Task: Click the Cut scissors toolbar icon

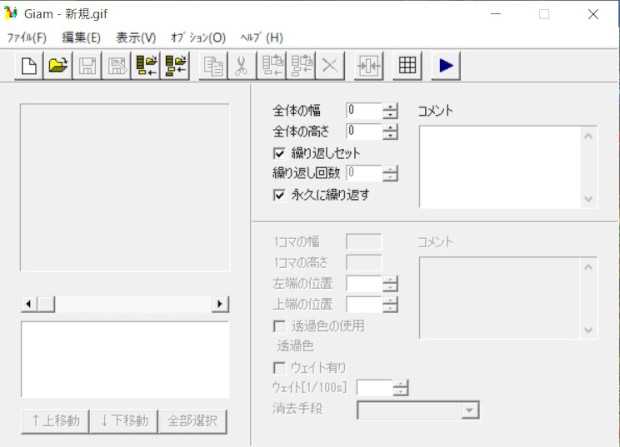Action: 242,66
